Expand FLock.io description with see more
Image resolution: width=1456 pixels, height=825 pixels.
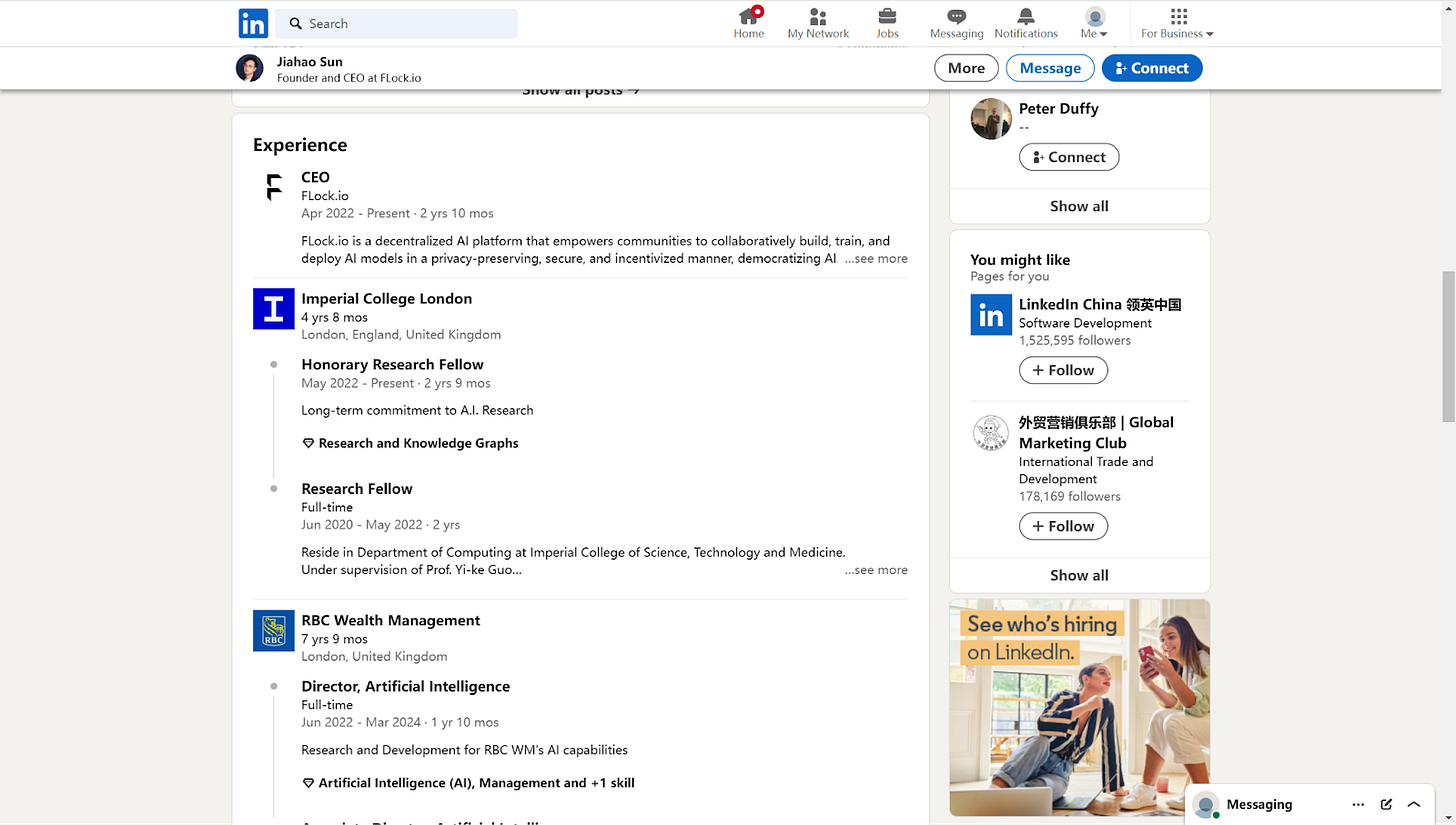coord(876,258)
